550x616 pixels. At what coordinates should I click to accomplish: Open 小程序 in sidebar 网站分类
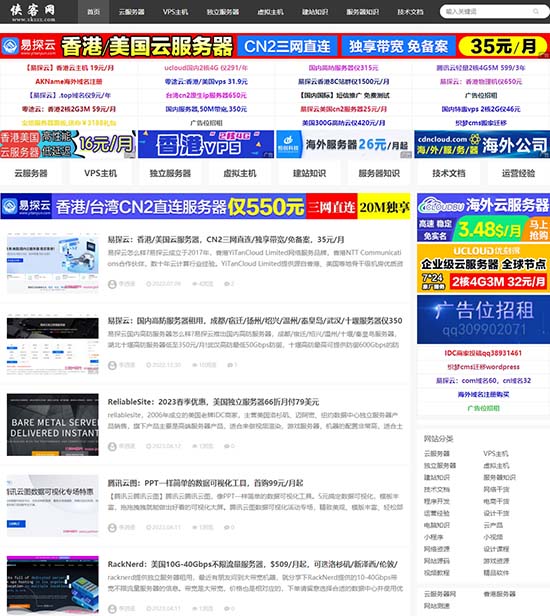coord(433,537)
